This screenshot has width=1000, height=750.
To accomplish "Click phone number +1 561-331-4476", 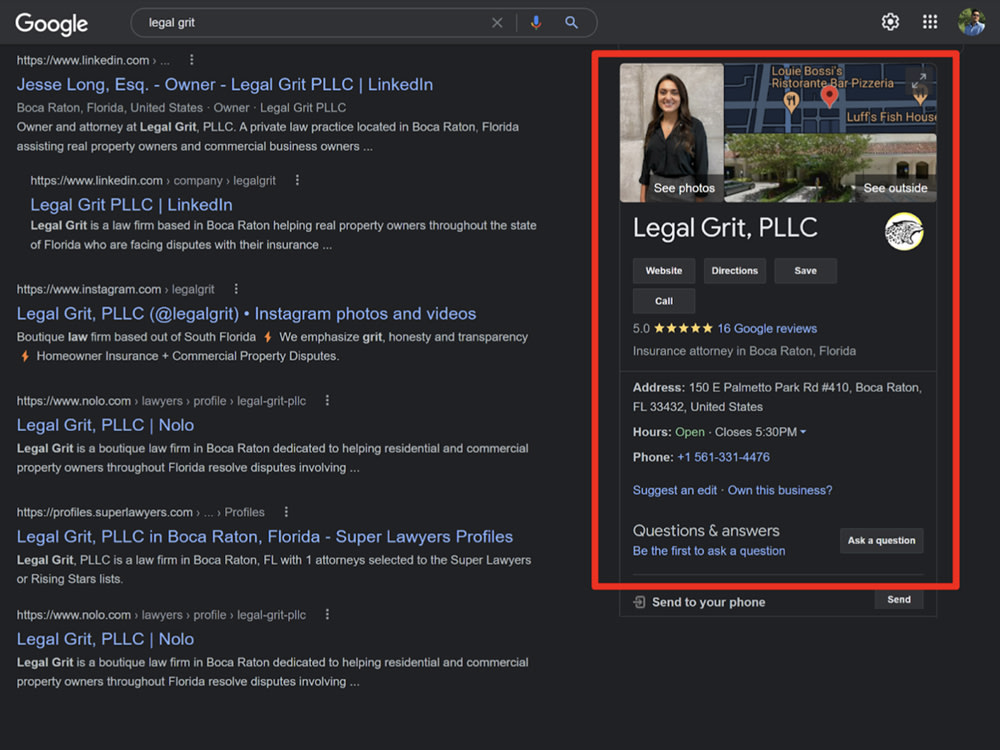I will coord(723,457).
